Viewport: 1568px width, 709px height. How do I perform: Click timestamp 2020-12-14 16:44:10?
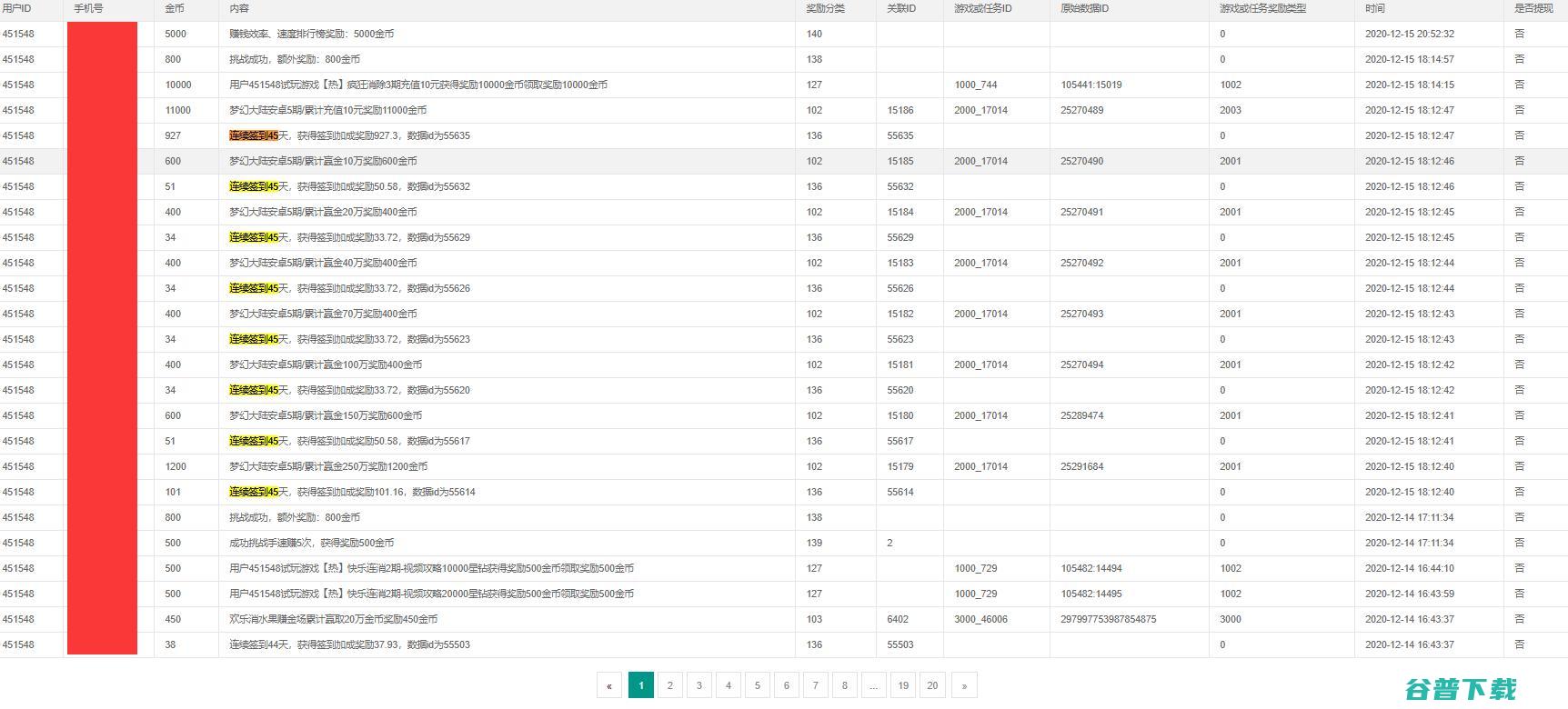click(1410, 568)
